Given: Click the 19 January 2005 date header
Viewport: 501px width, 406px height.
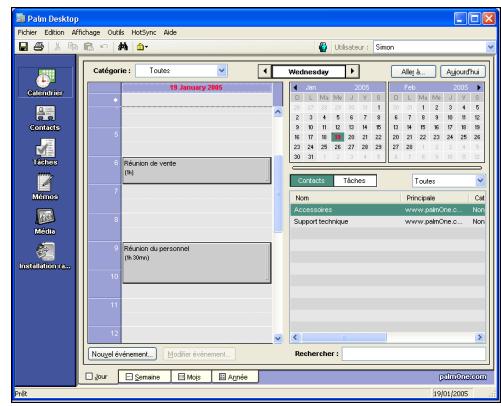Looking at the screenshot, I should coord(196,88).
